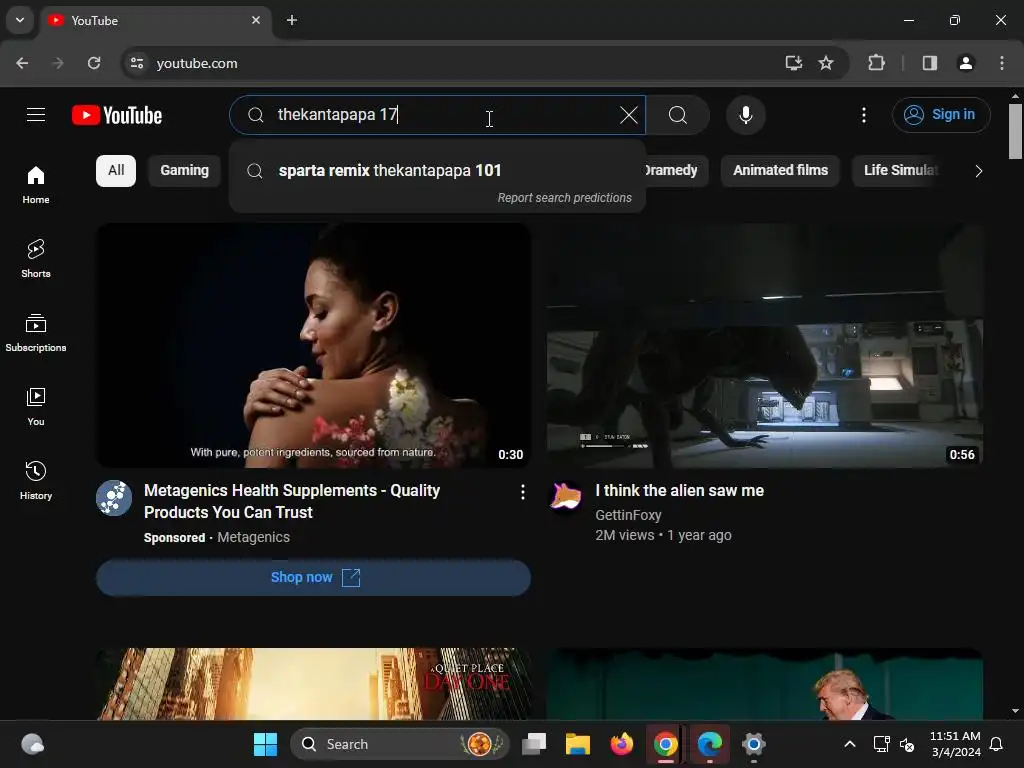
Task: Open notifications bell in taskbar
Action: 997,744
